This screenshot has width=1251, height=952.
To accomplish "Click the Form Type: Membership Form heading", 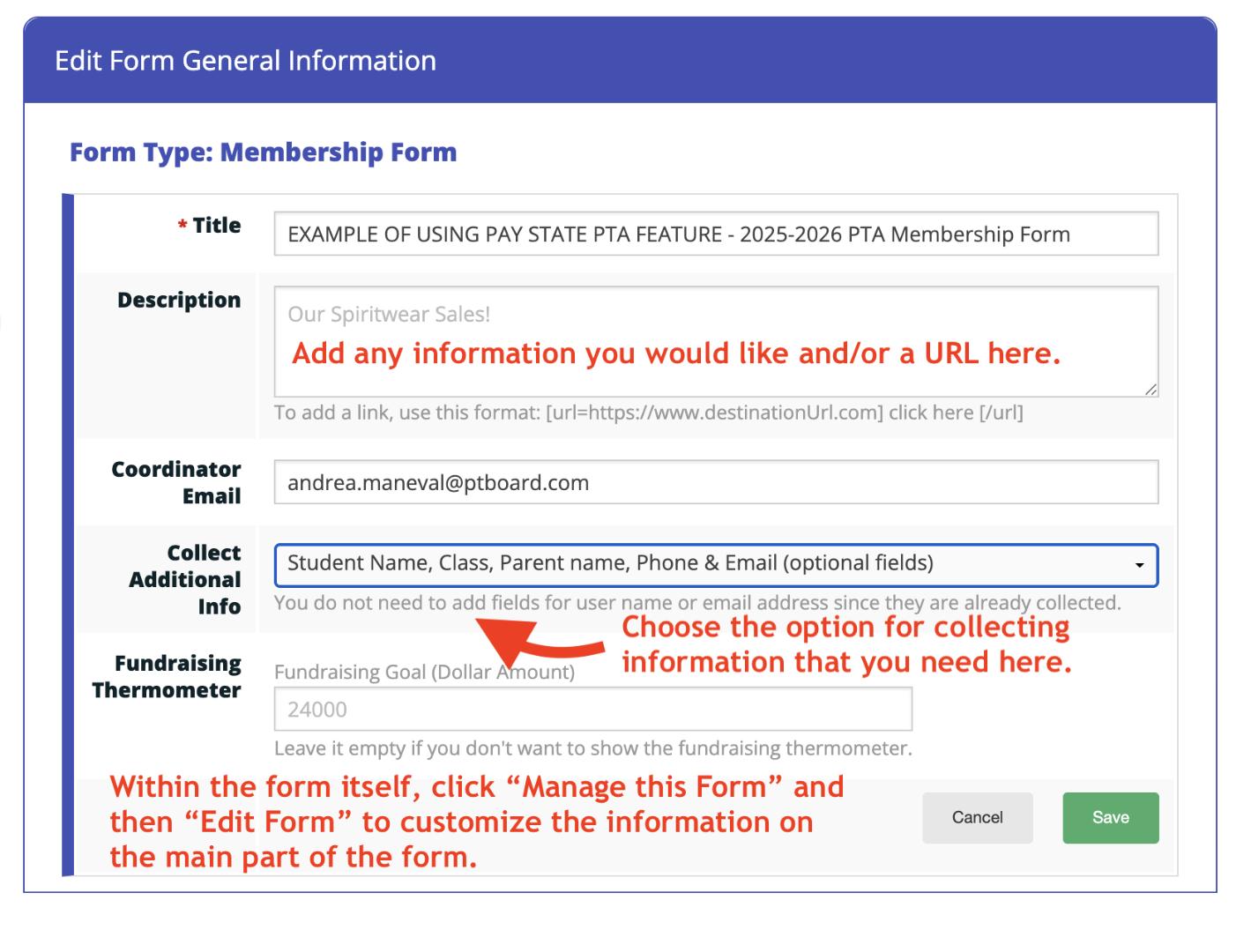I will tap(263, 152).
